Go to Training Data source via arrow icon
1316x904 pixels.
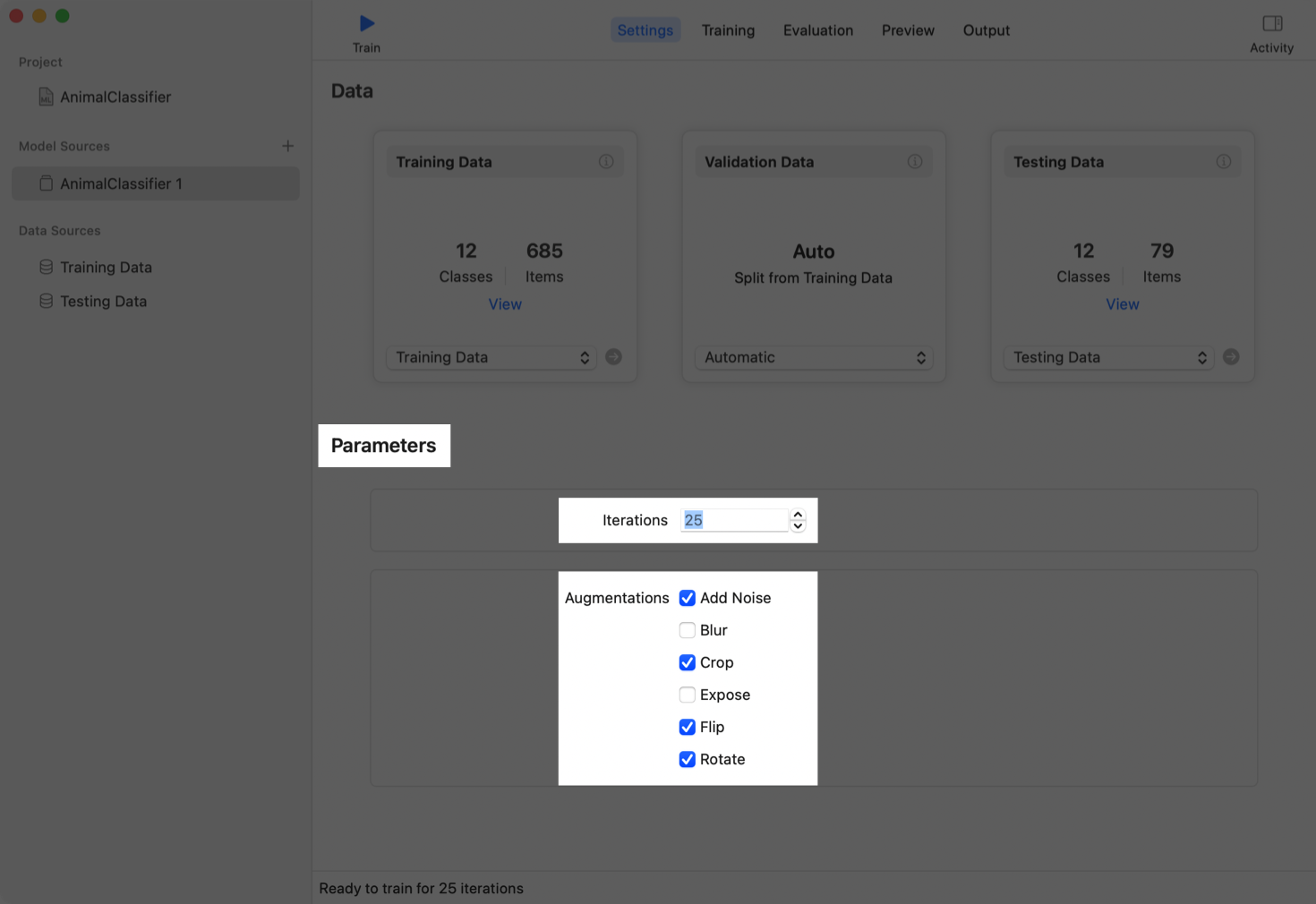pos(613,357)
